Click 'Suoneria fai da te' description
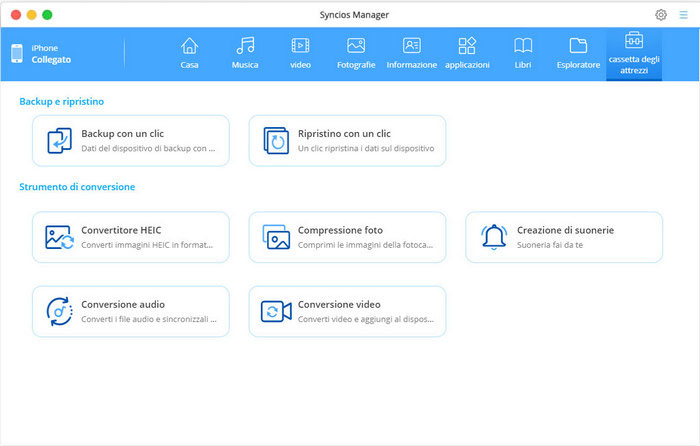 click(x=550, y=245)
